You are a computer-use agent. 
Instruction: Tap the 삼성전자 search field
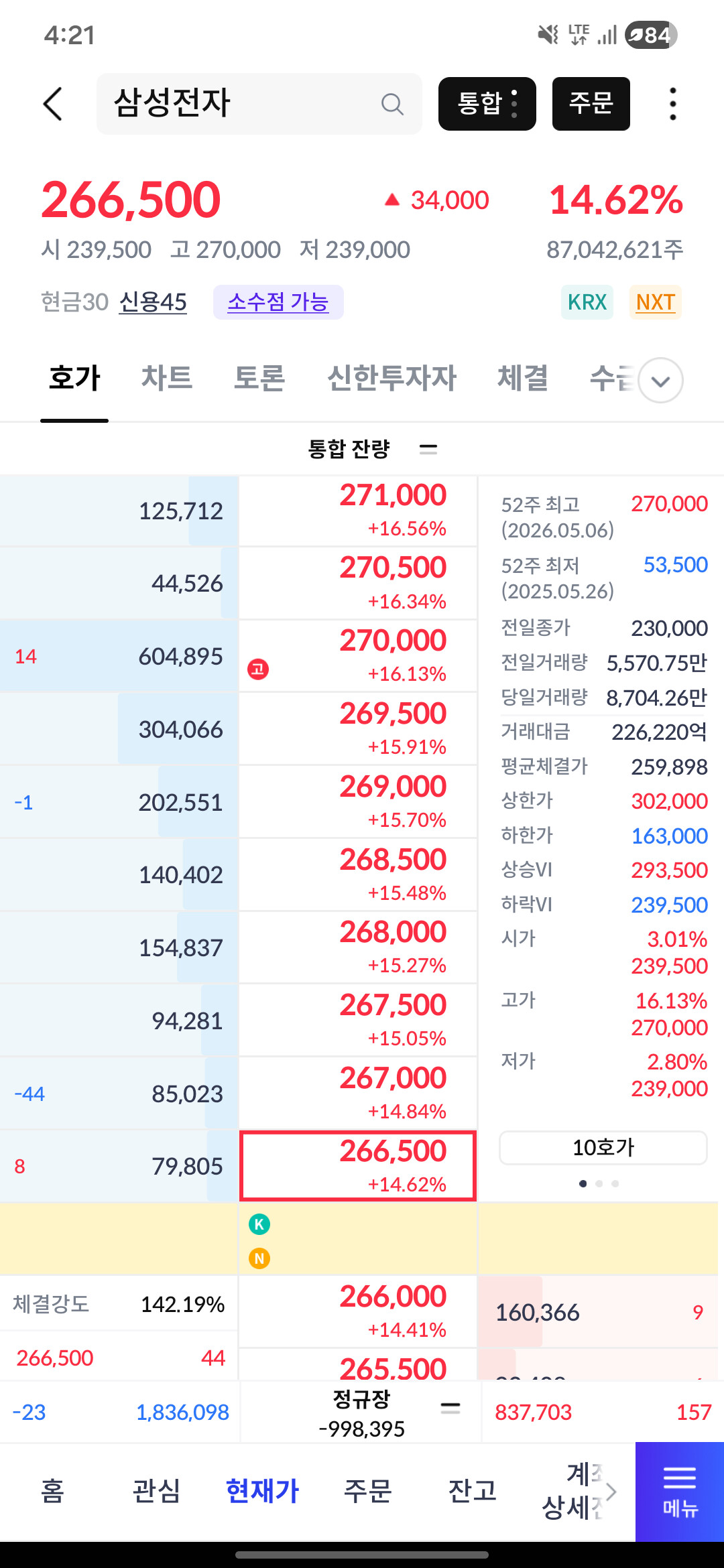[x=259, y=104]
